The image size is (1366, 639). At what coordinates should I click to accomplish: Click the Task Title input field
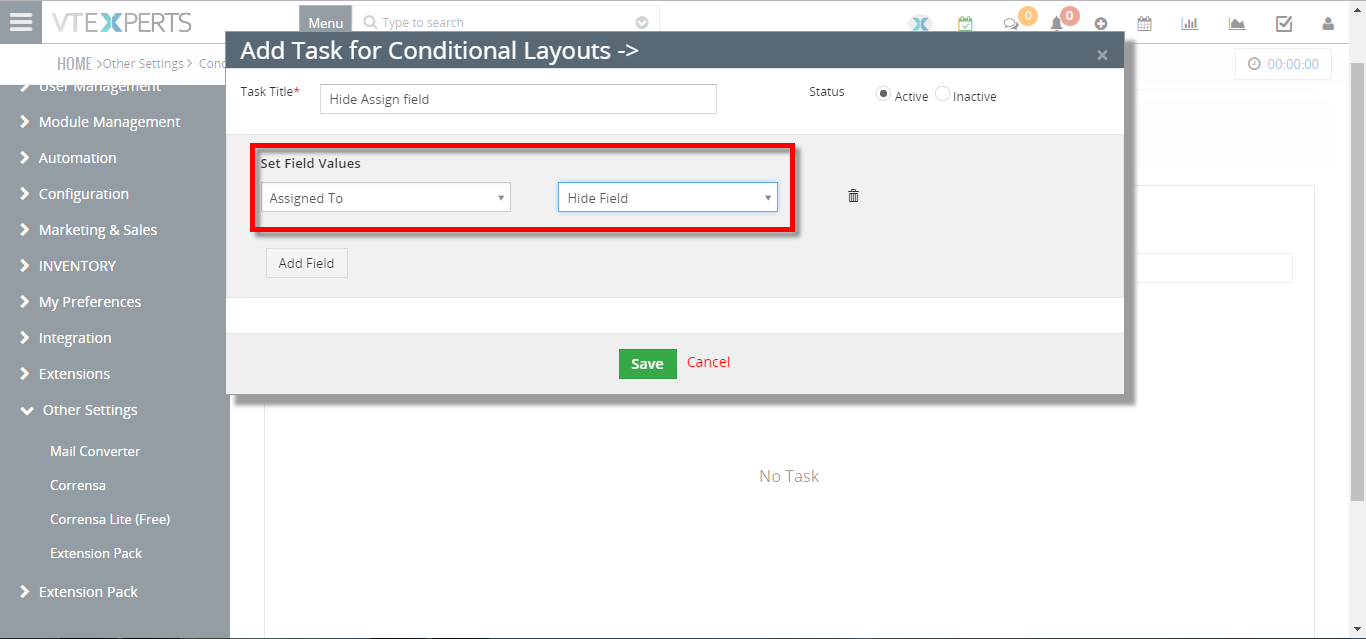[x=518, y=99]
